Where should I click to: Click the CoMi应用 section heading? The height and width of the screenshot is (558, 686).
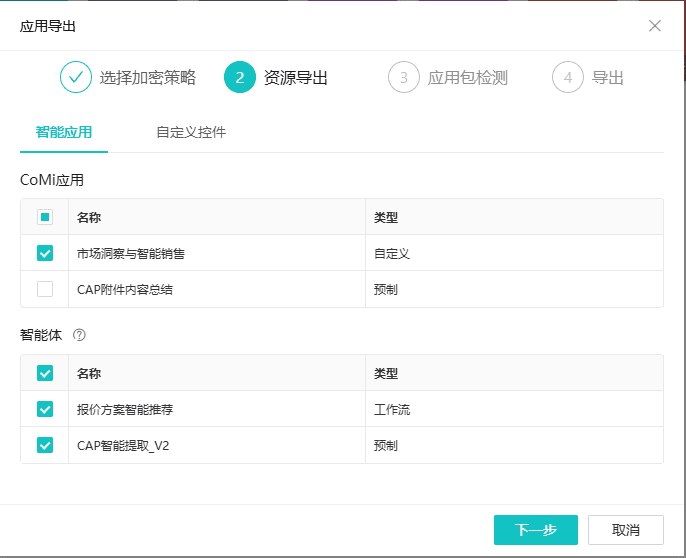(52, 180)
